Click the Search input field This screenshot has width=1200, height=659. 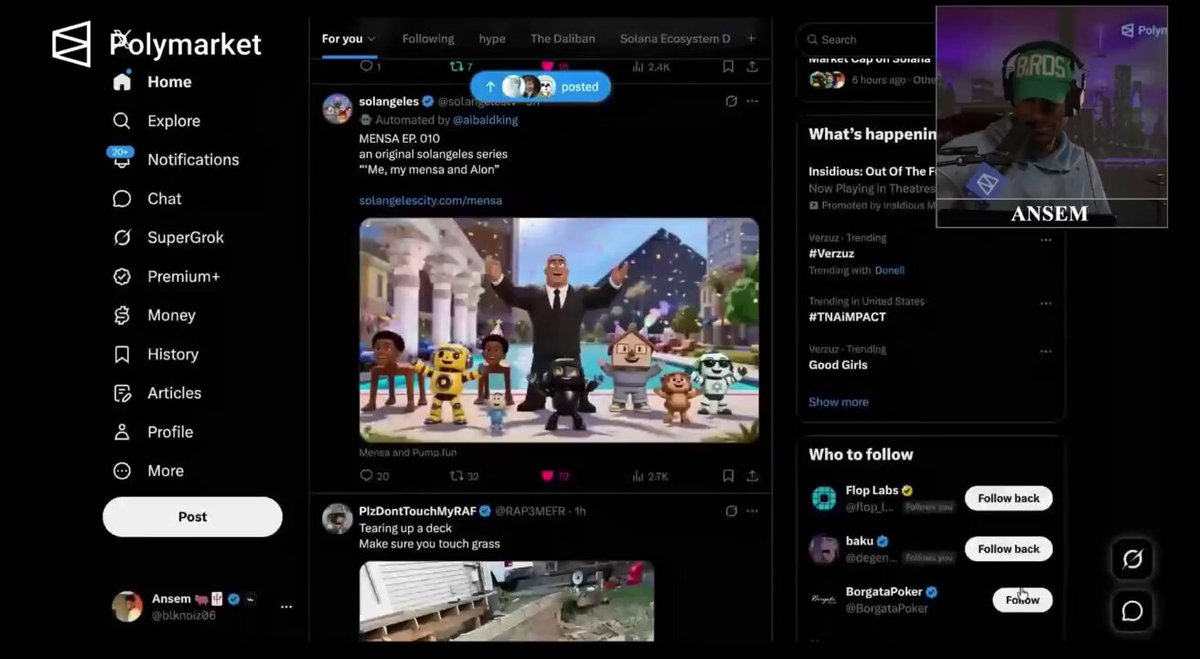(x=865, y=39)
